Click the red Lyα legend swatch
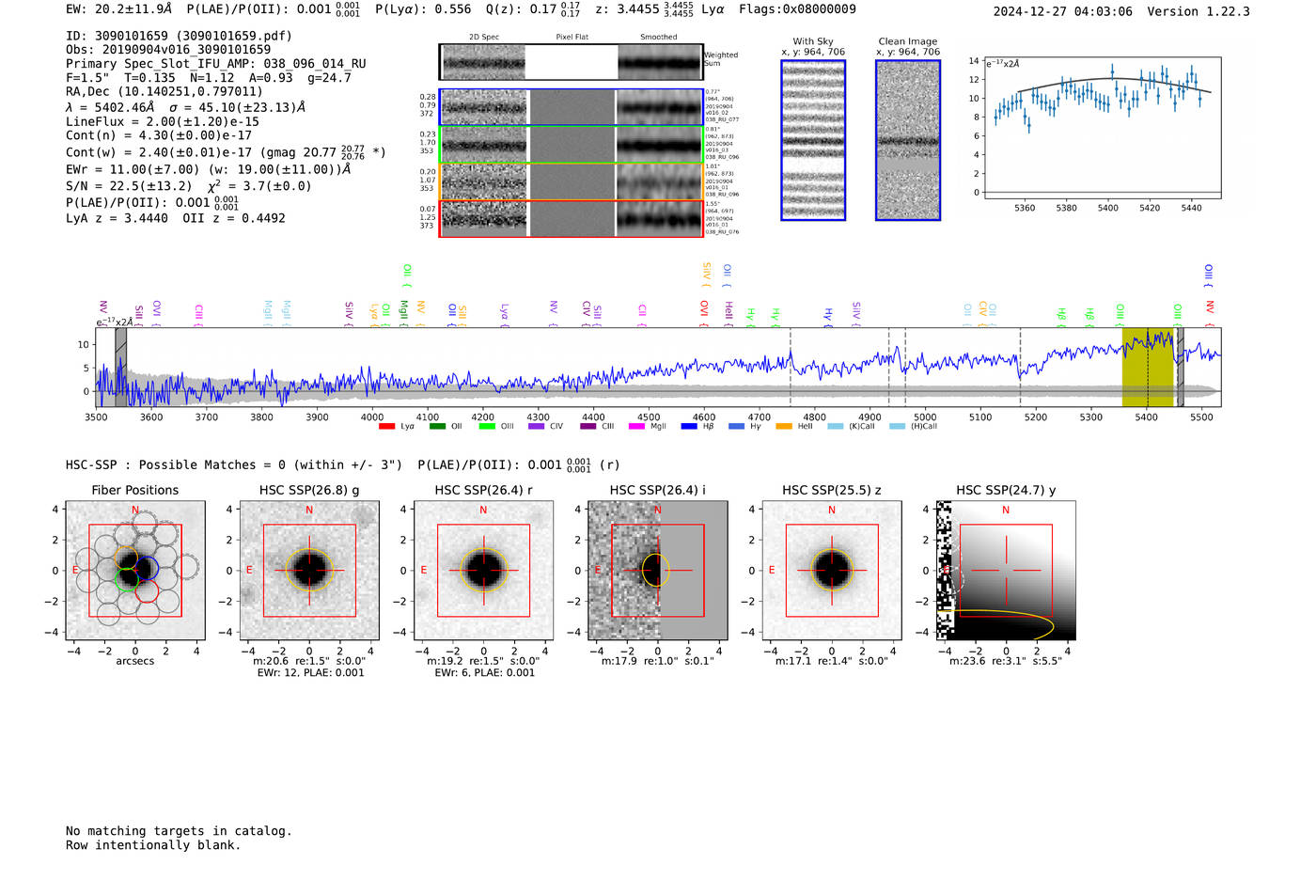 386,427
